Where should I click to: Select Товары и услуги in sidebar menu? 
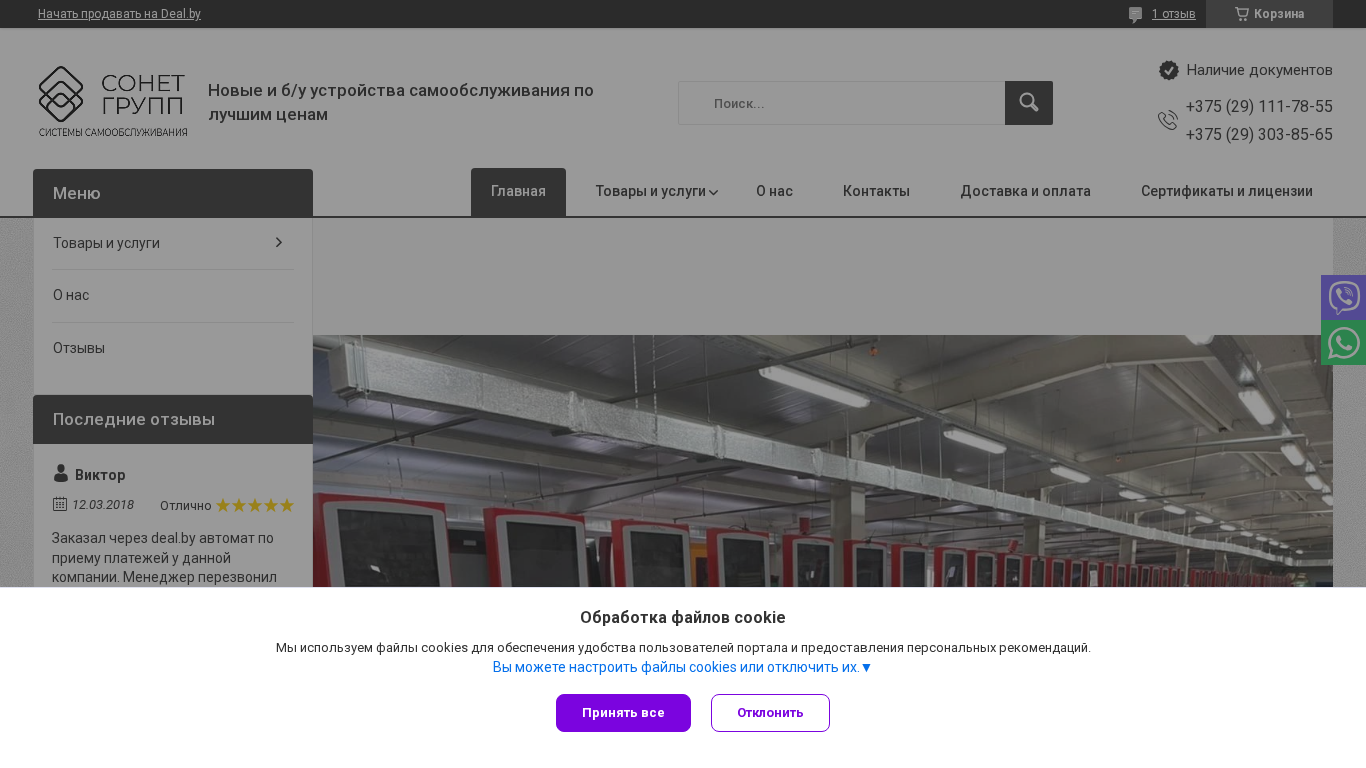[x=106, y=243]
